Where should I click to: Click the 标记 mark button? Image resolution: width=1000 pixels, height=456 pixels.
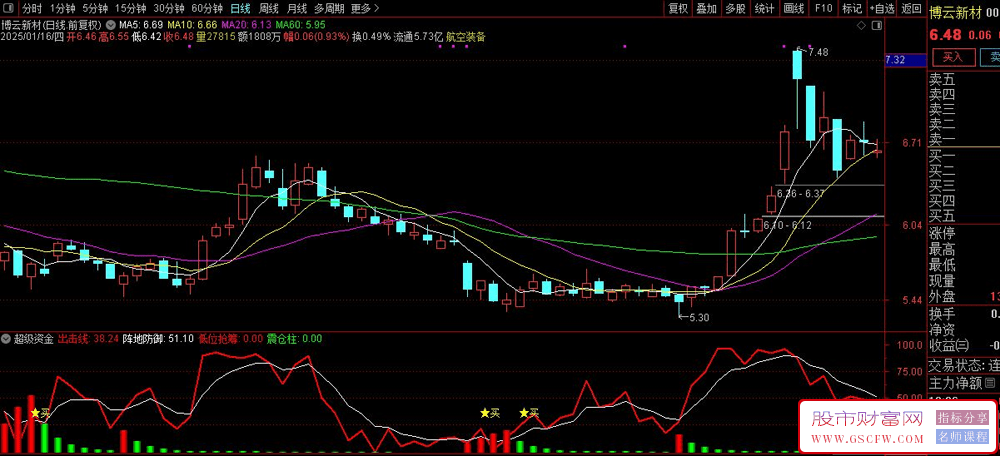click(852, 8)
